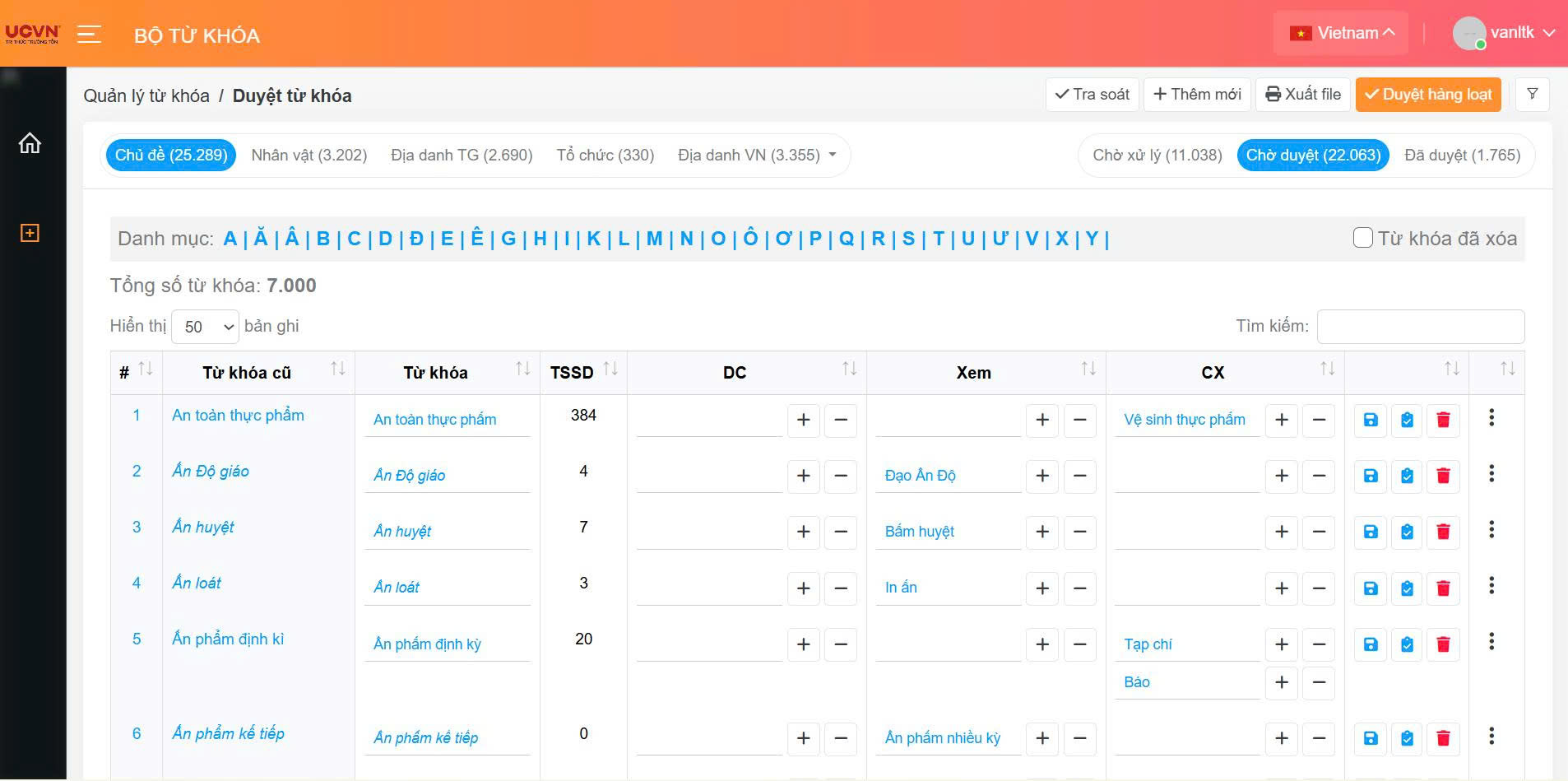Filter the category by letter Y
Viewport: 1568px width, 781px height.
coord(1092,239)
